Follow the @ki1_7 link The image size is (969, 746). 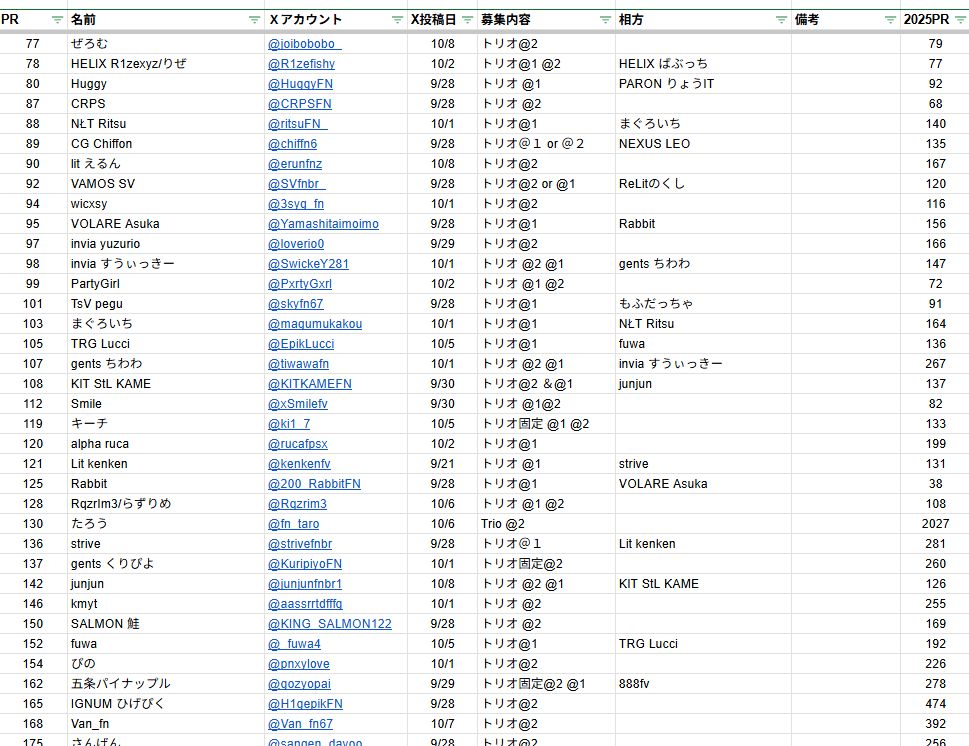pos(289,424)
